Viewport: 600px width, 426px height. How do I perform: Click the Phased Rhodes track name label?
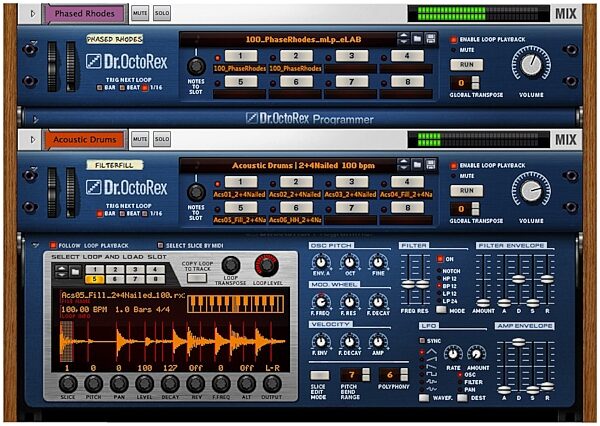(84, 14)
